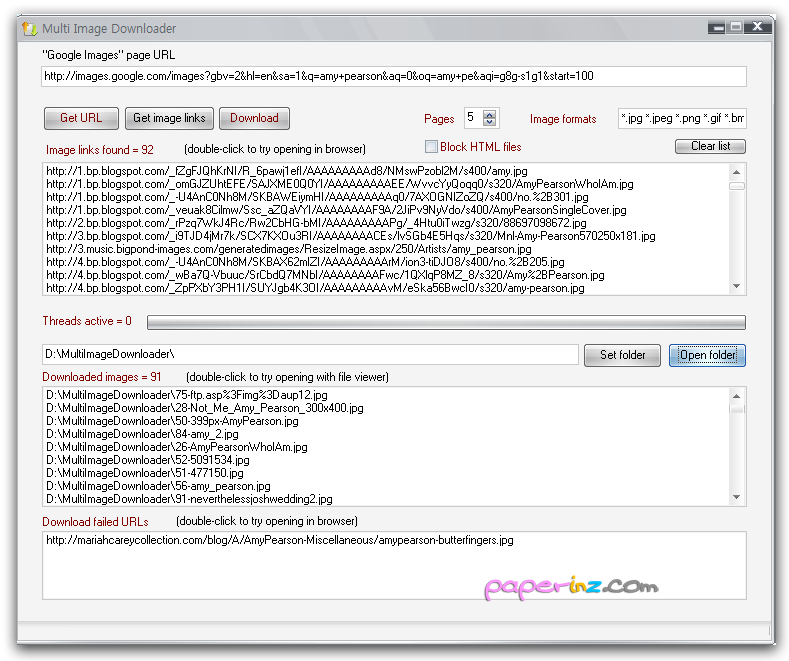
Task: Select link ending AmyPearsonSingleCover.jpg
Action: click(x=336, y=210)
